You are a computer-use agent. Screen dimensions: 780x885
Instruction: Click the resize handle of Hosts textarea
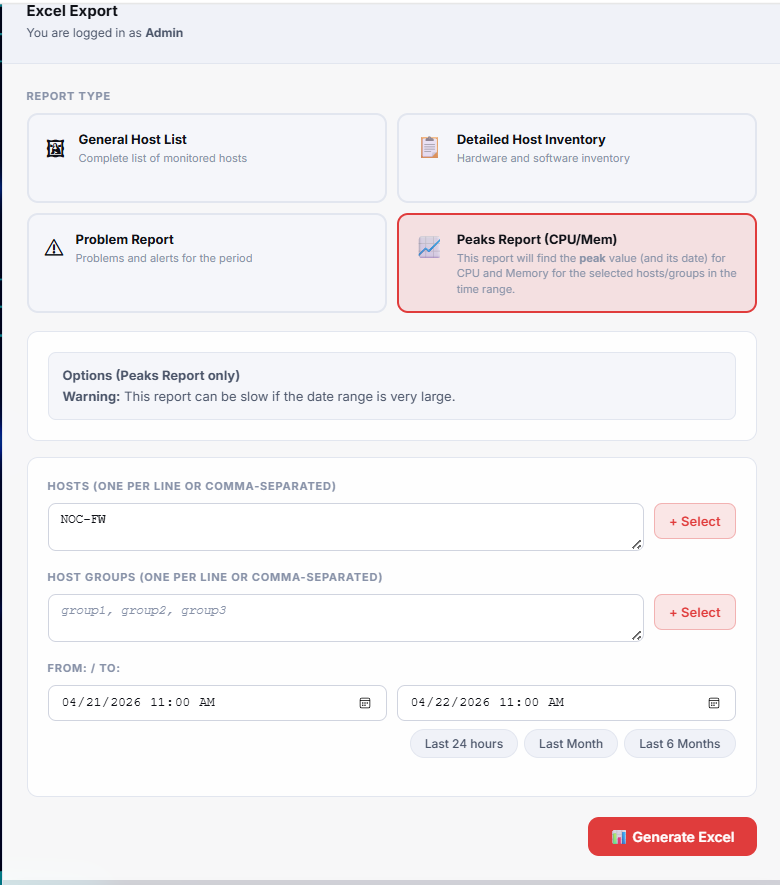pyautogui.click(x=637, y=544)
